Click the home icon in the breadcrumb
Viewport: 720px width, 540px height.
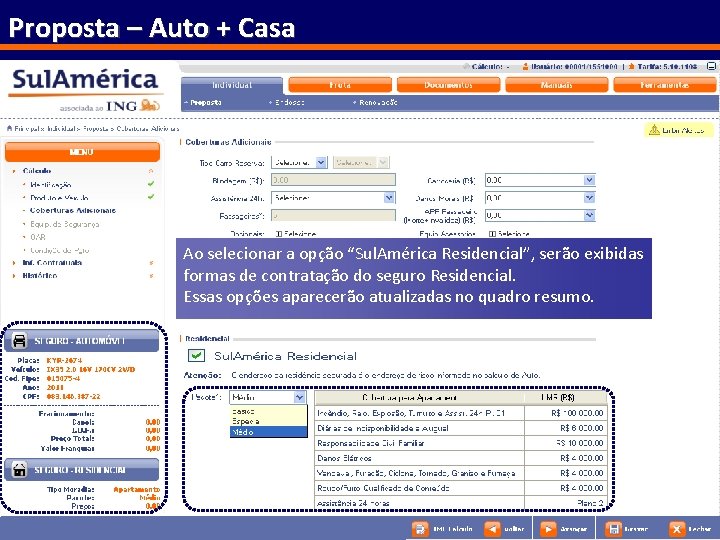(9, 128)
